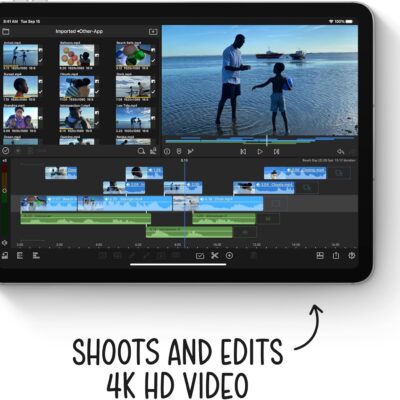
Task: Select the first long green audio clip
Action: click(x=86, y=219)
